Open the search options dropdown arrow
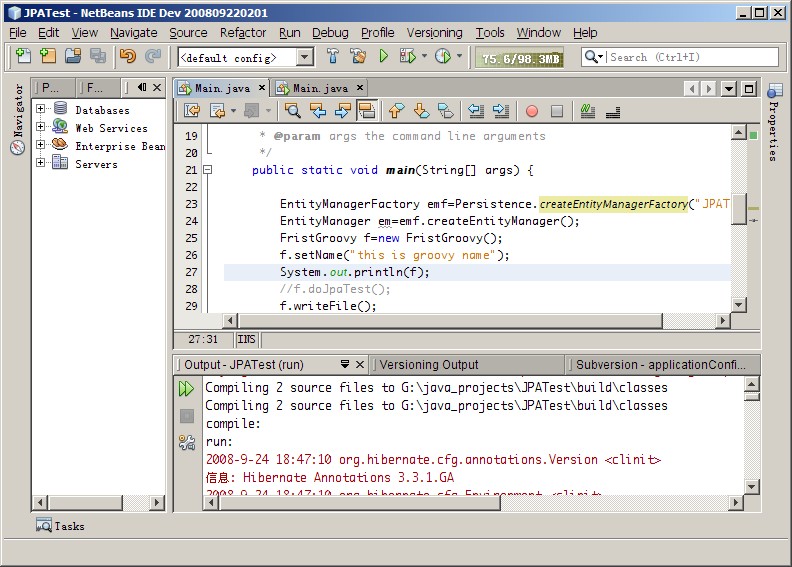Image resolution: width=792 pixels, height=567 pixels. click(601, 57)
